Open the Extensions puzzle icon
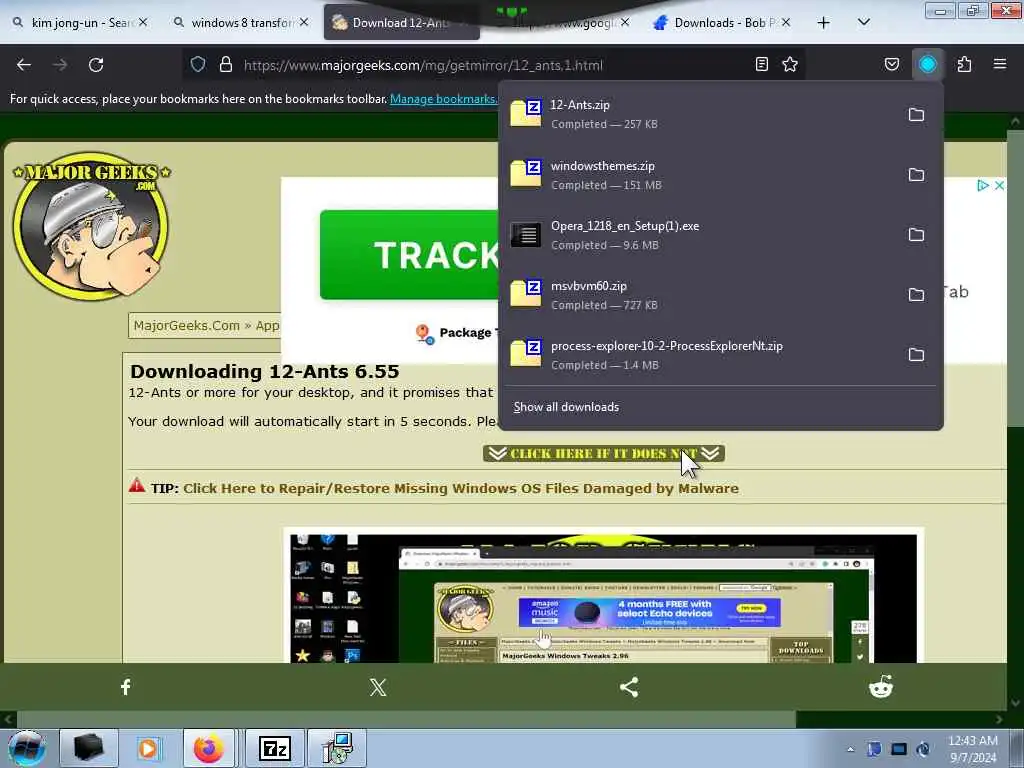This screenshot has height=768, width=1024. coord(964,64)
